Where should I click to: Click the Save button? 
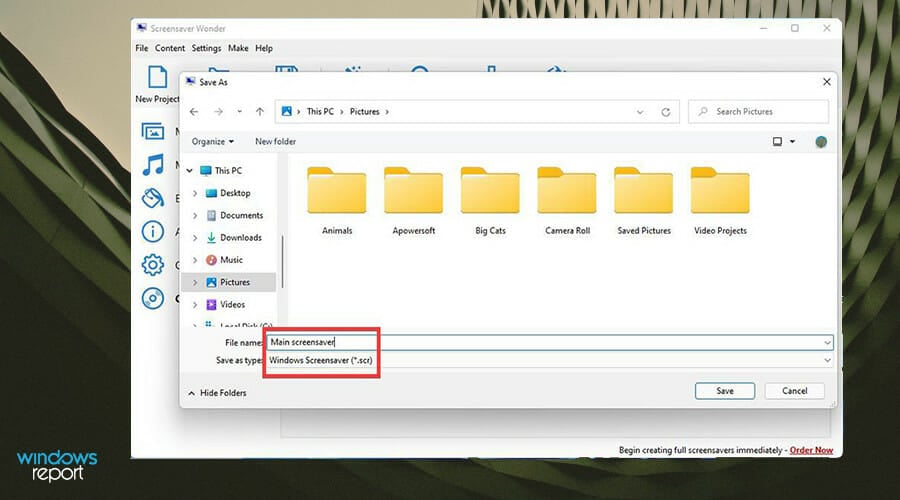[725, 391]
